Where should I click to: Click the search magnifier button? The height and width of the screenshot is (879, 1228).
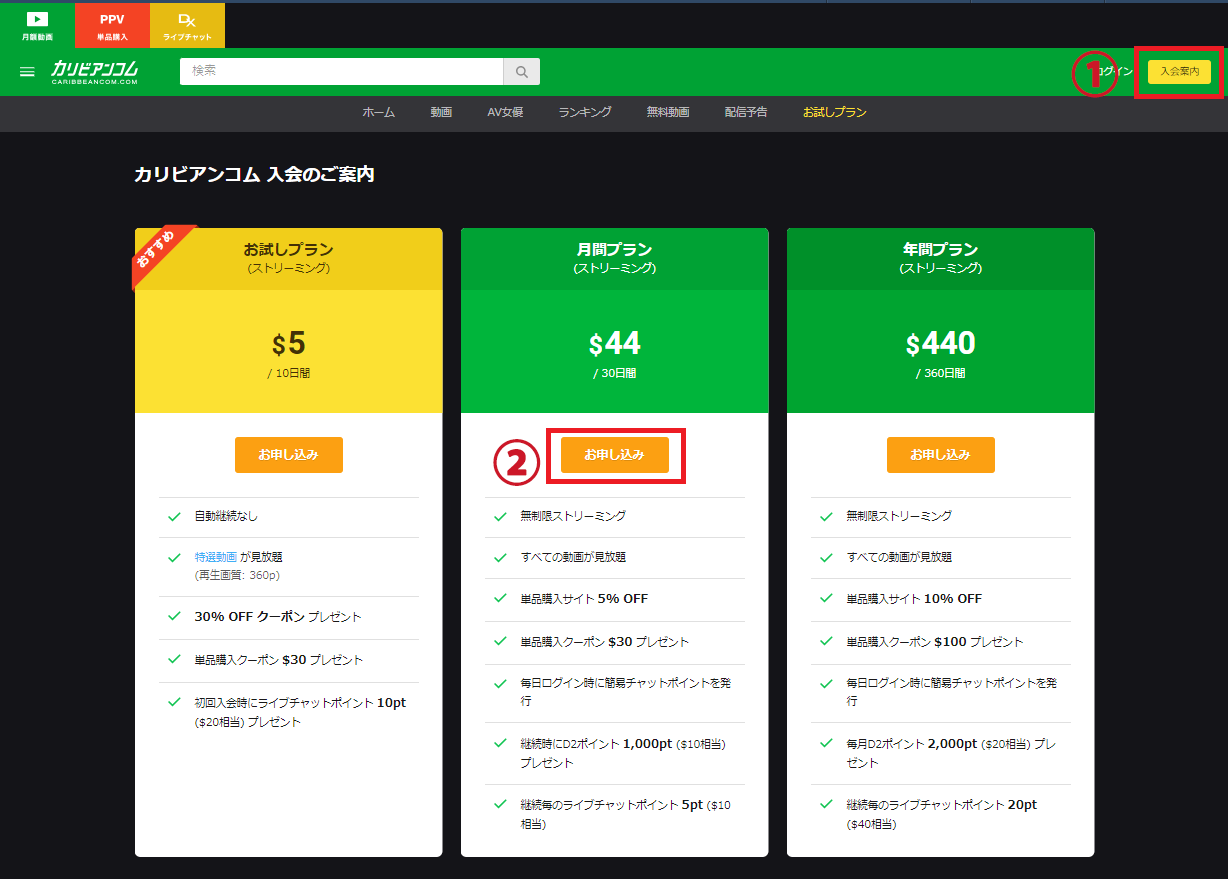coord(521,72)
